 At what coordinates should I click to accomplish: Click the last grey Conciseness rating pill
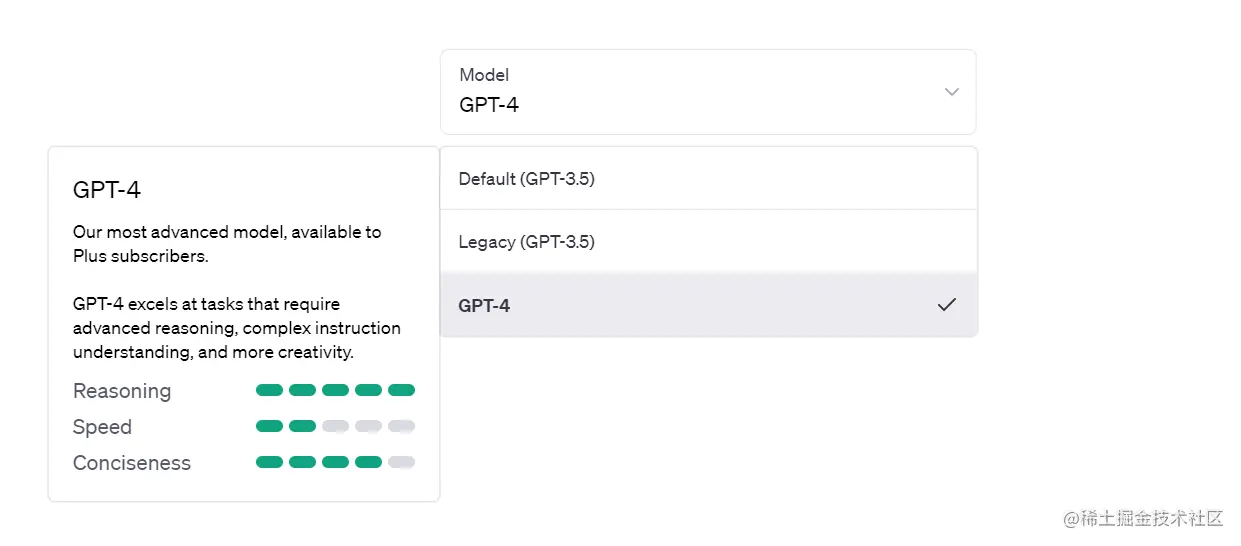(x=401, y=462)
